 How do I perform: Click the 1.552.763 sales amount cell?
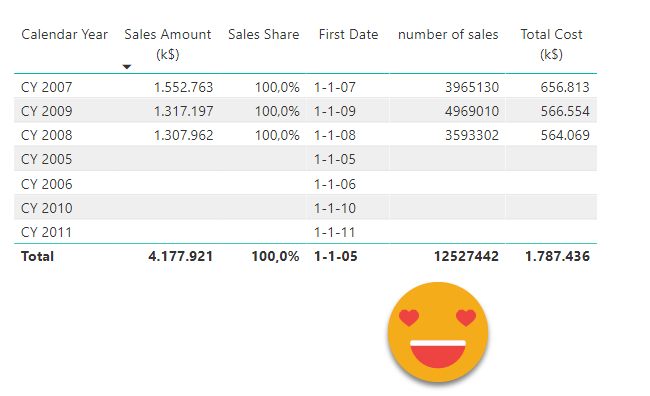[x=183, y=87]
